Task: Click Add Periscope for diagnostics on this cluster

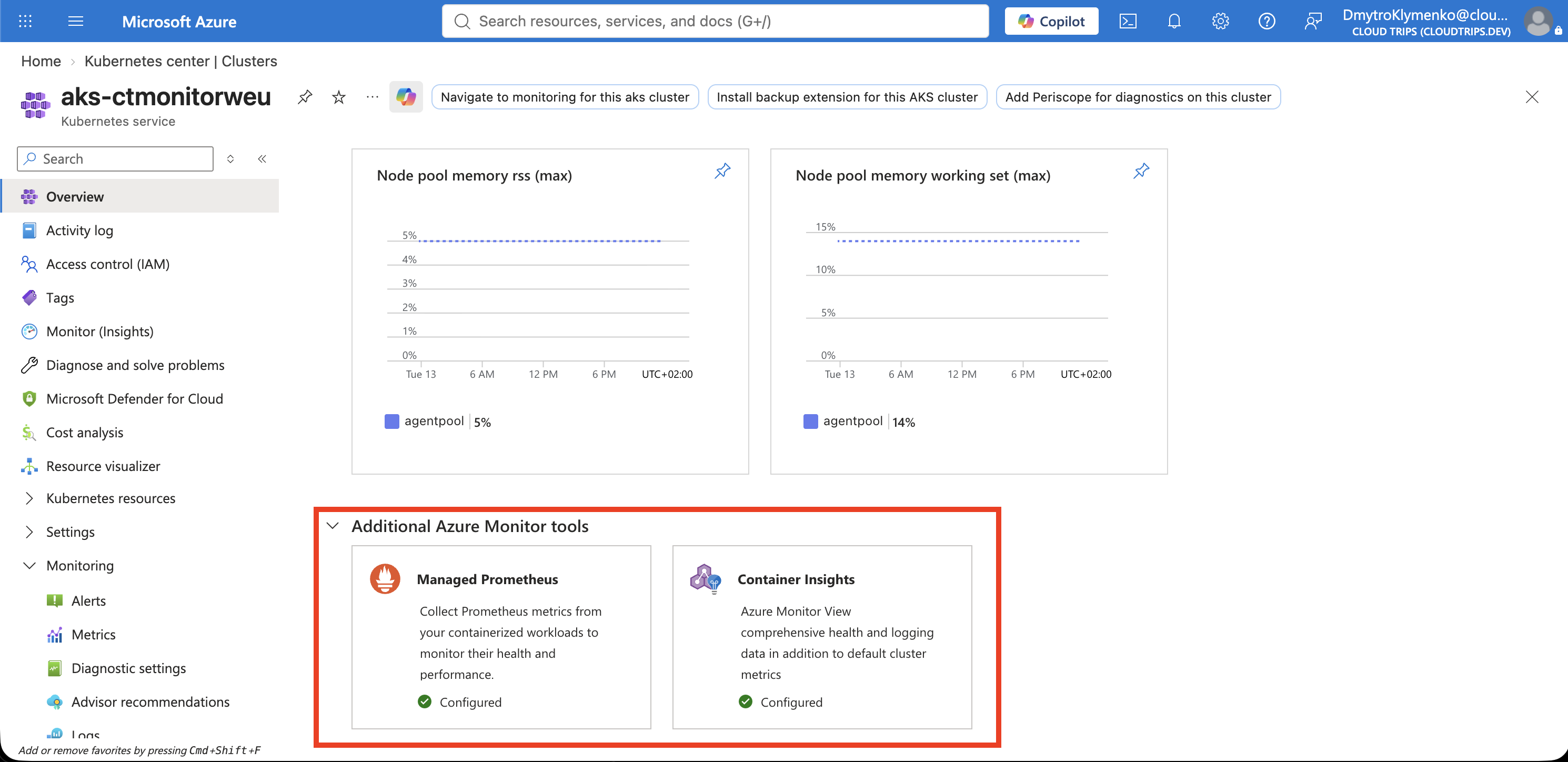Action: 1138,97
